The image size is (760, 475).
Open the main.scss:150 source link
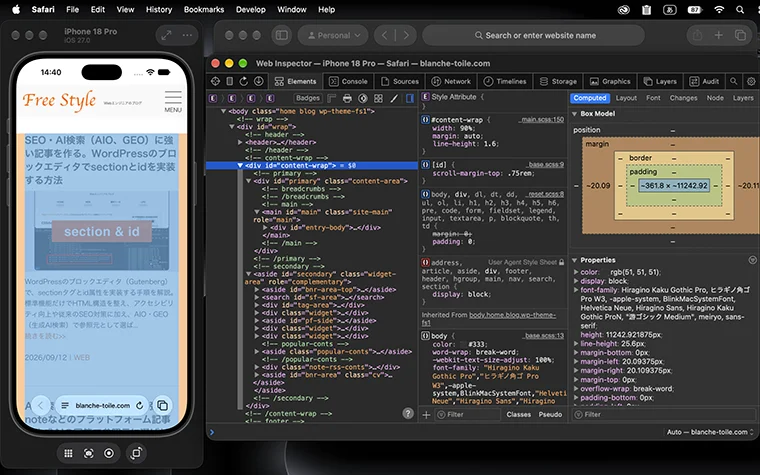pyautogui.click(x=542, y=119)
